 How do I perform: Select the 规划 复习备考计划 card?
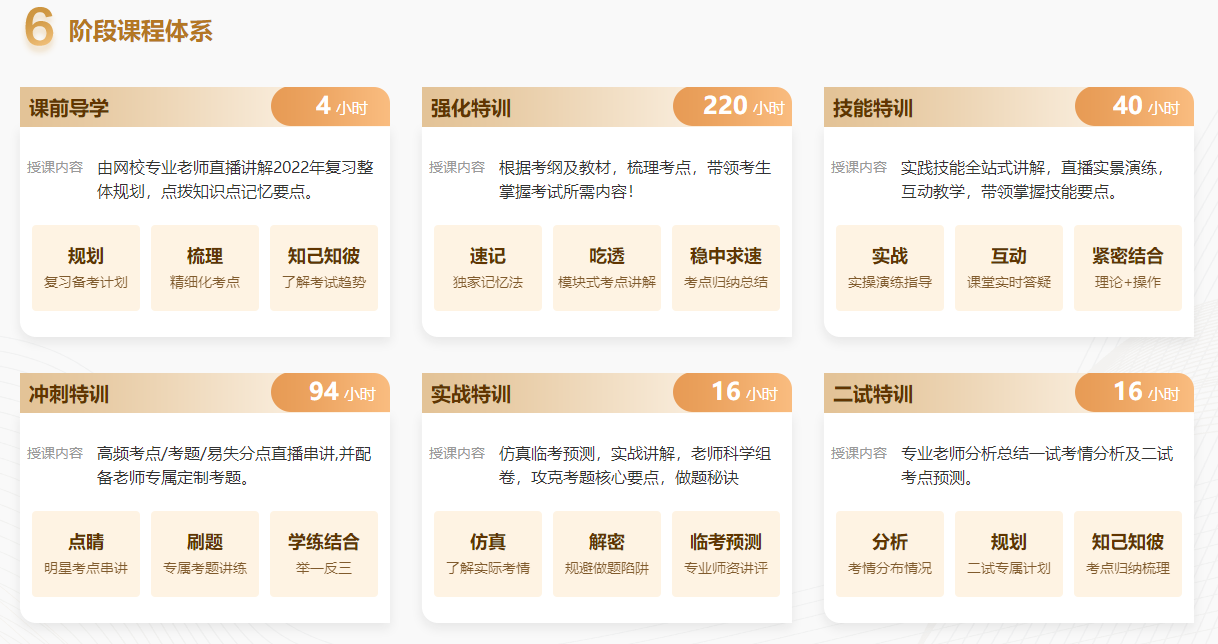tap(85, 267)
